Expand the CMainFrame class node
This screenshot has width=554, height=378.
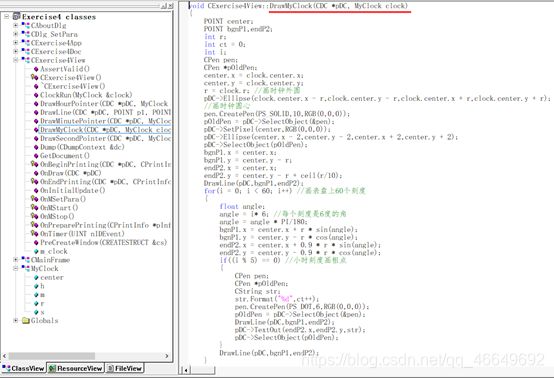pos(16,260)
